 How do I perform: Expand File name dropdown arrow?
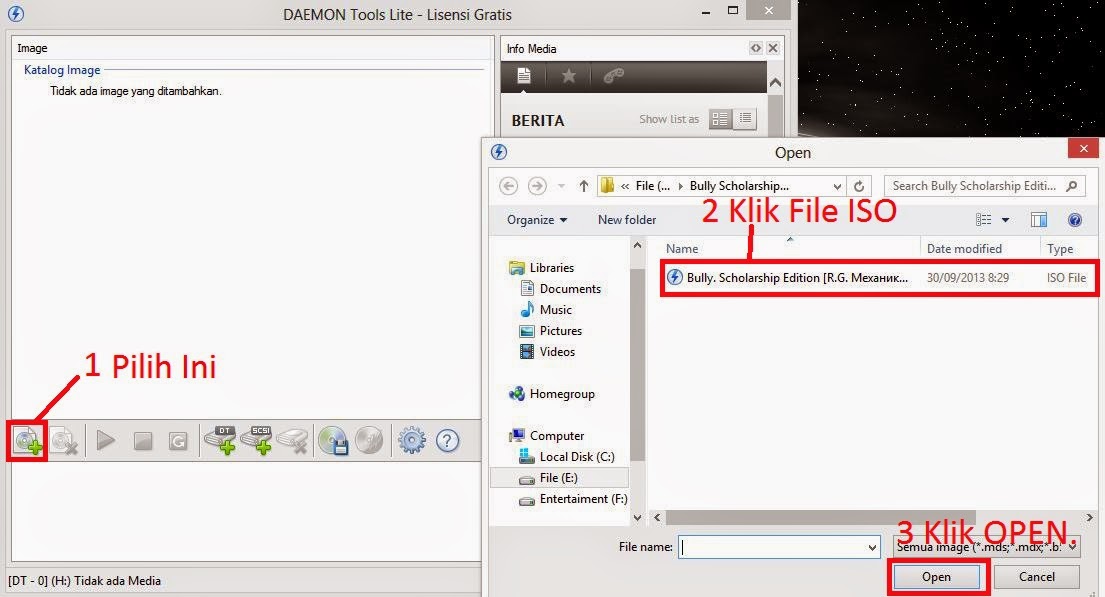[872, 547]
